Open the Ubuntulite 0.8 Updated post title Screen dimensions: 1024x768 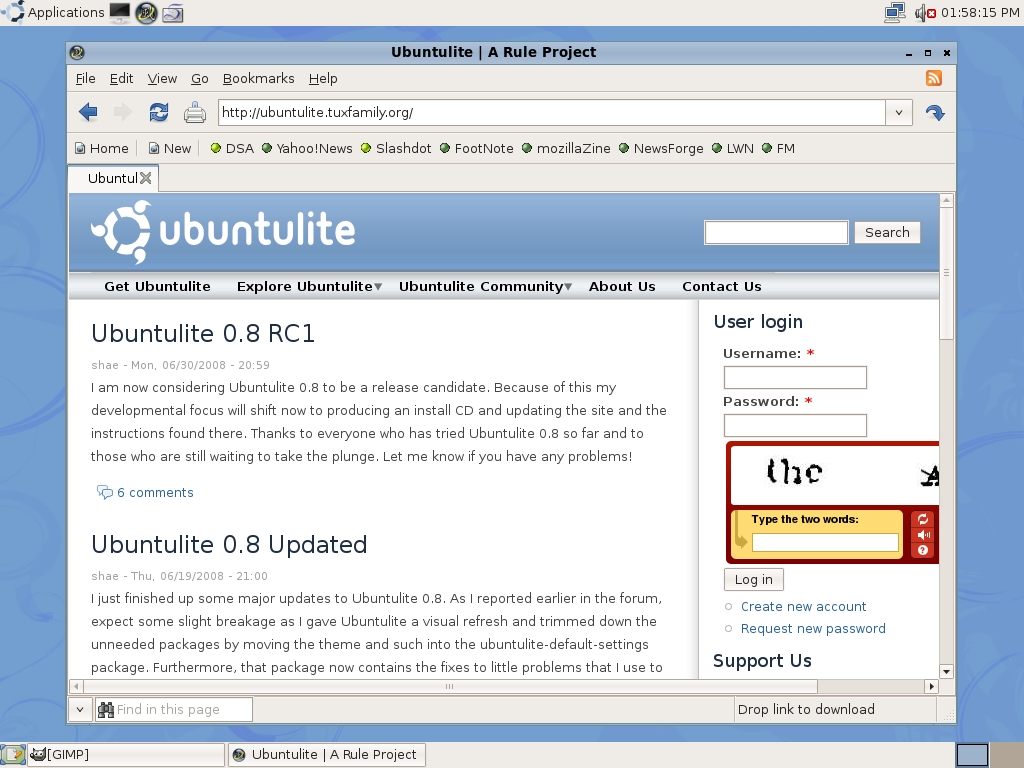point(229,545)
